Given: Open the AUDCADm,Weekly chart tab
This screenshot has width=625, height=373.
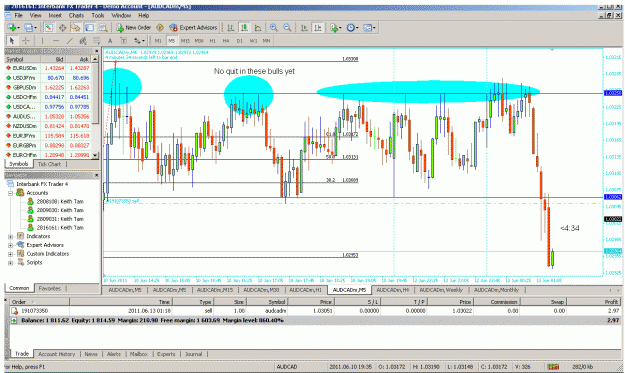Looking at the screenshot, I should 441,290.
